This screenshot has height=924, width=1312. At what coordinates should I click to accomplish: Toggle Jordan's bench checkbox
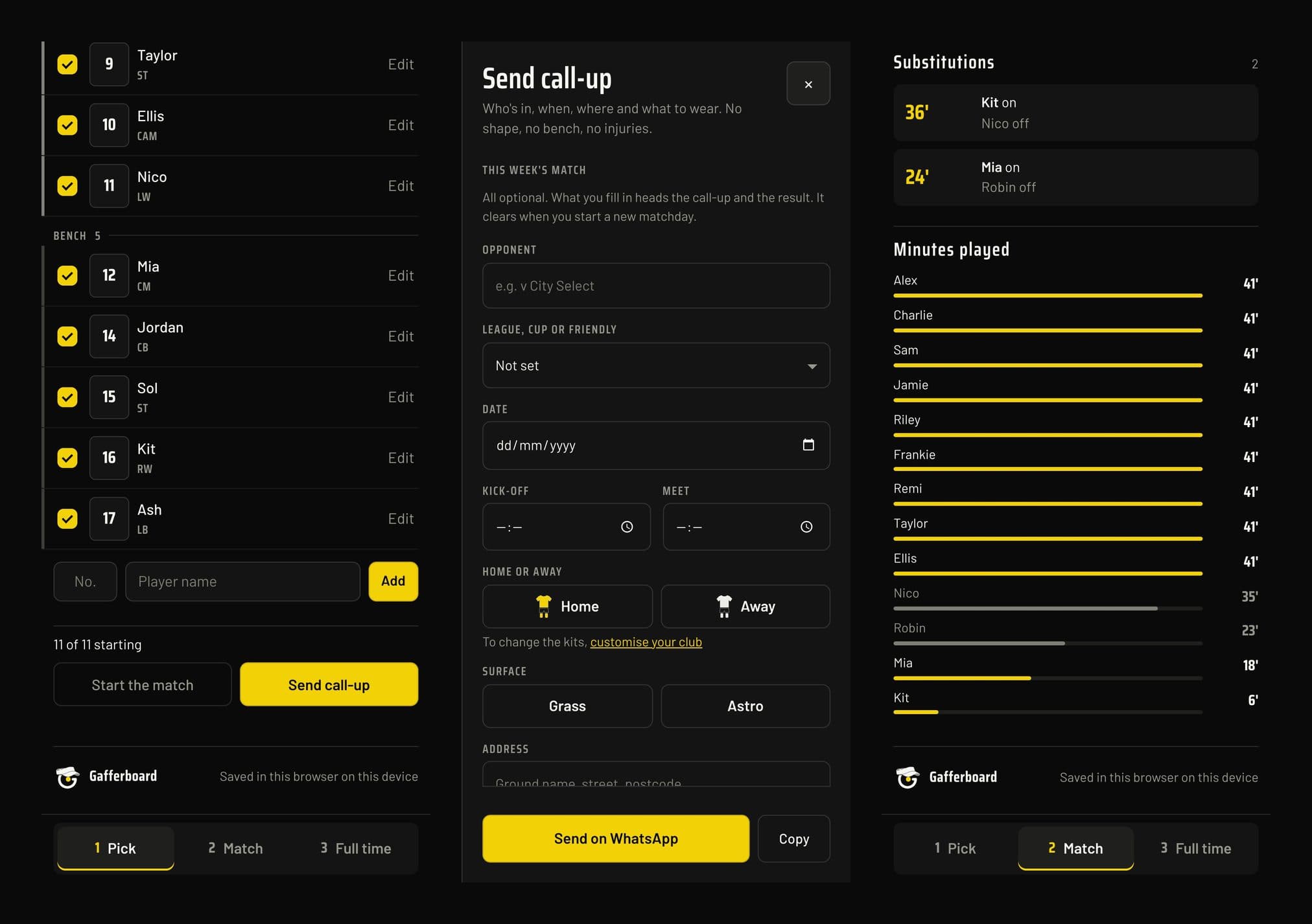point(67,336)
